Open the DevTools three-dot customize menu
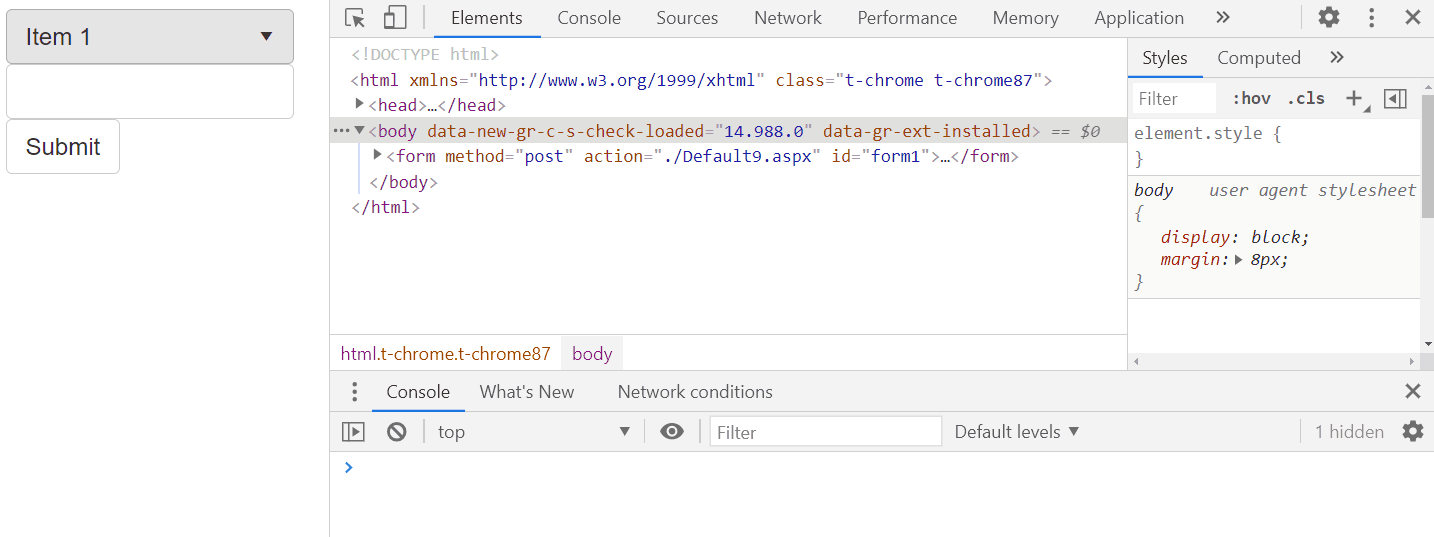Viewport: 1434px width, 537px height. click(1371, 18)
